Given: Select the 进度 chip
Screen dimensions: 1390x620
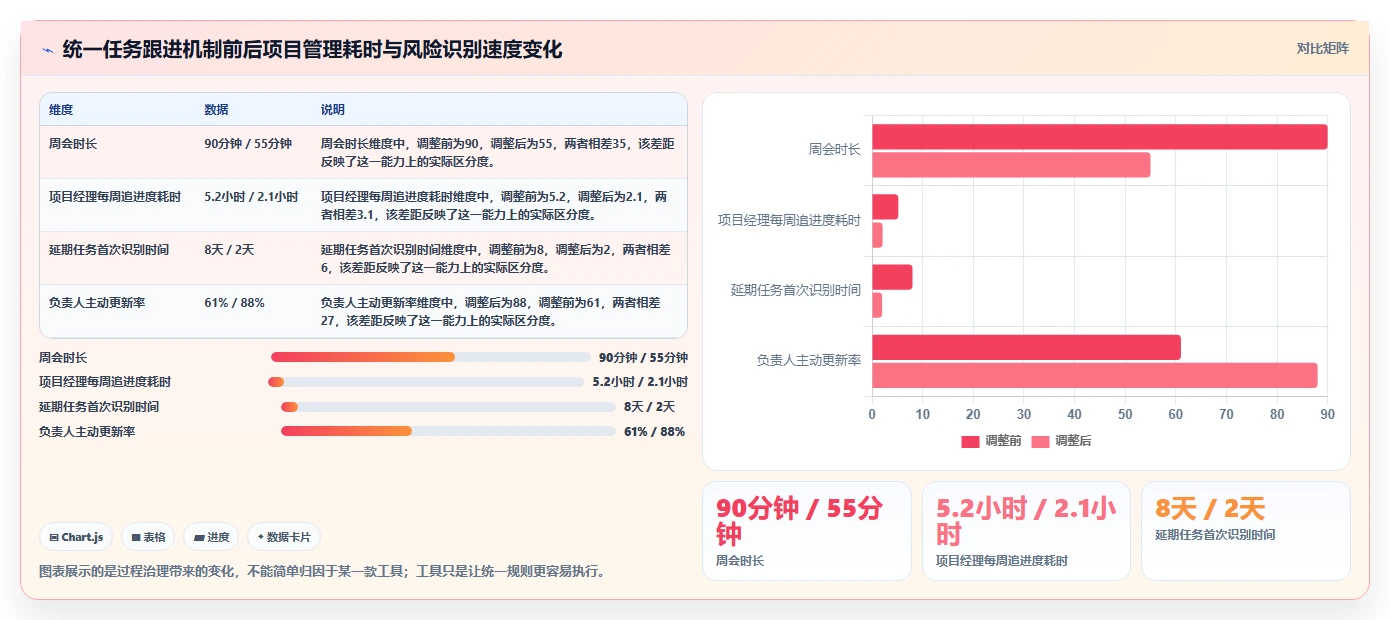Looking at the screenshot, I should [x=212, y=537].
